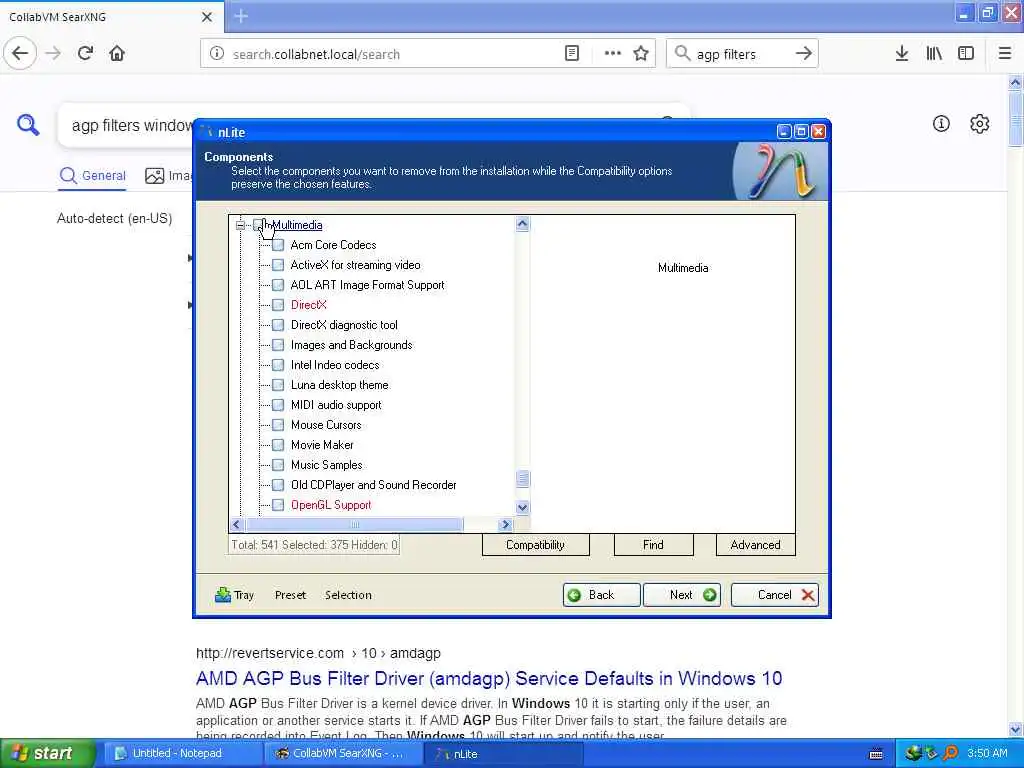
Task: Go Back in nLite wizard
Action: point(601,595)
